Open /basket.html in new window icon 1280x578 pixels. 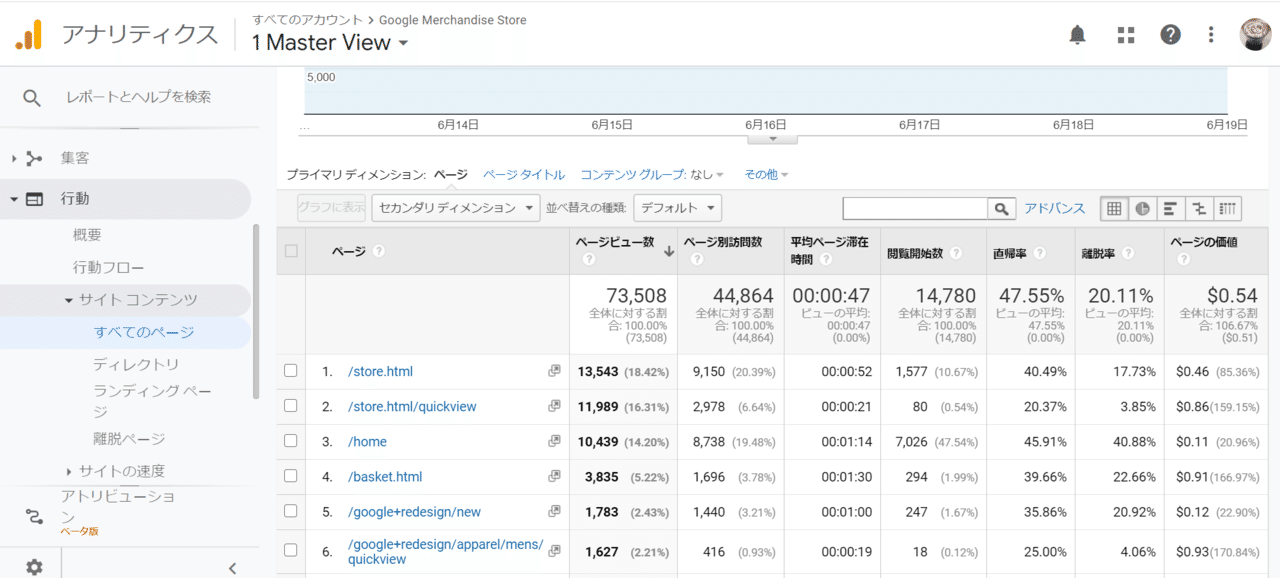pos(554,476)
